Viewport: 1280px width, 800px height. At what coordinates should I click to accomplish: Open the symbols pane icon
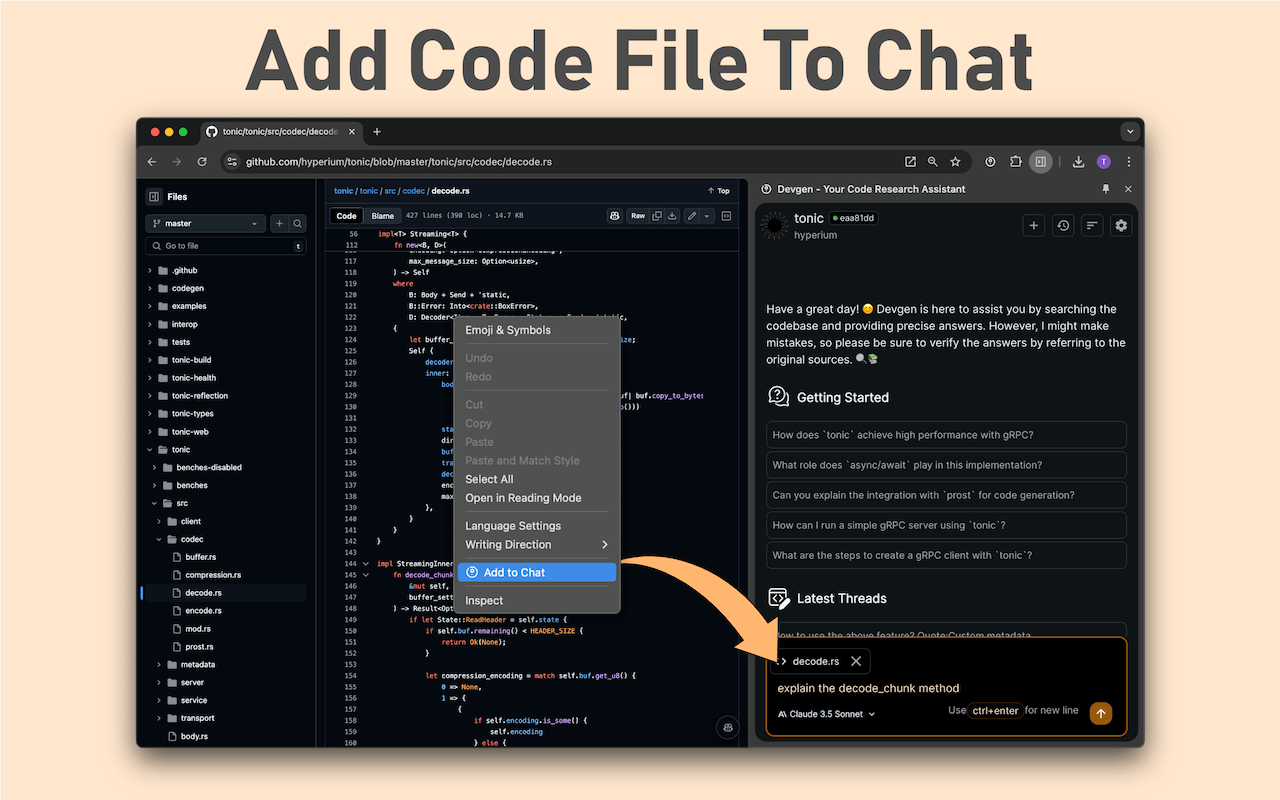click(x=727, y=216)
